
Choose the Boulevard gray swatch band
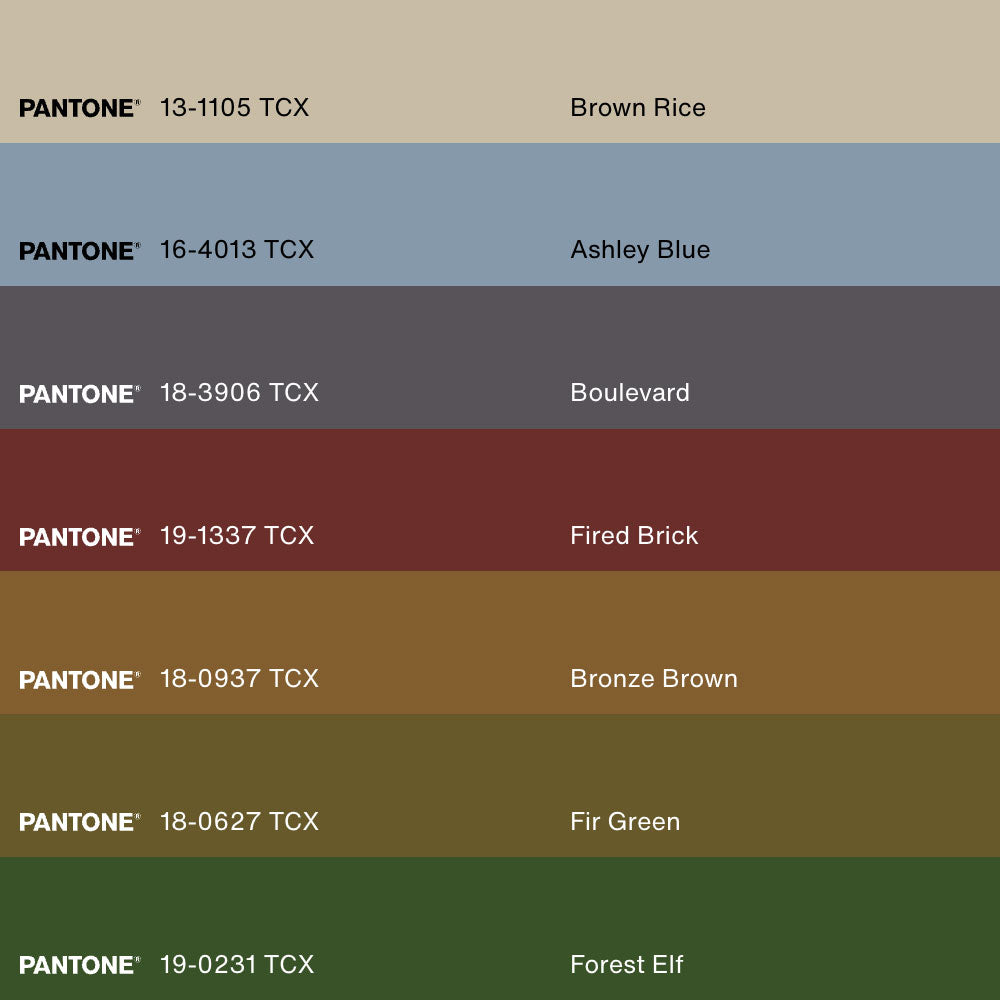500,332
